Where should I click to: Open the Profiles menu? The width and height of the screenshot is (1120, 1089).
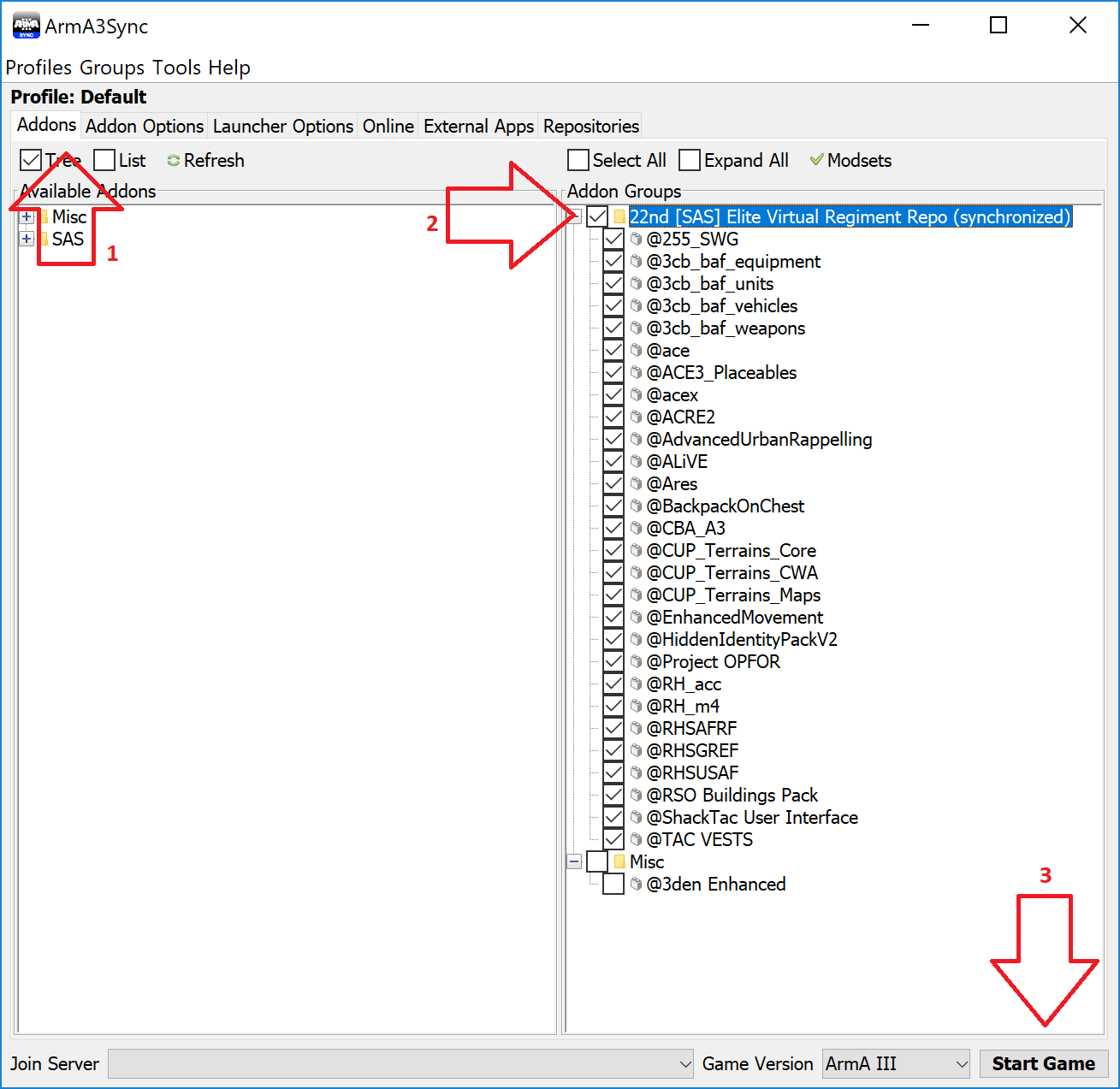(39, 68)
